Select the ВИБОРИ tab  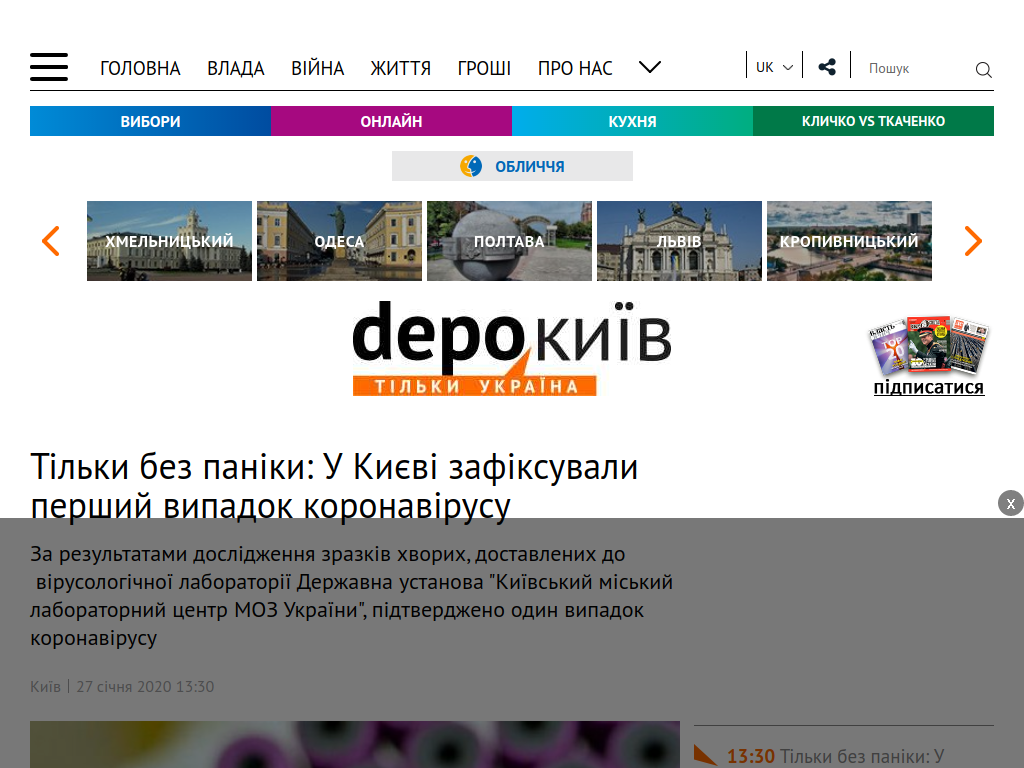point(150,121)
